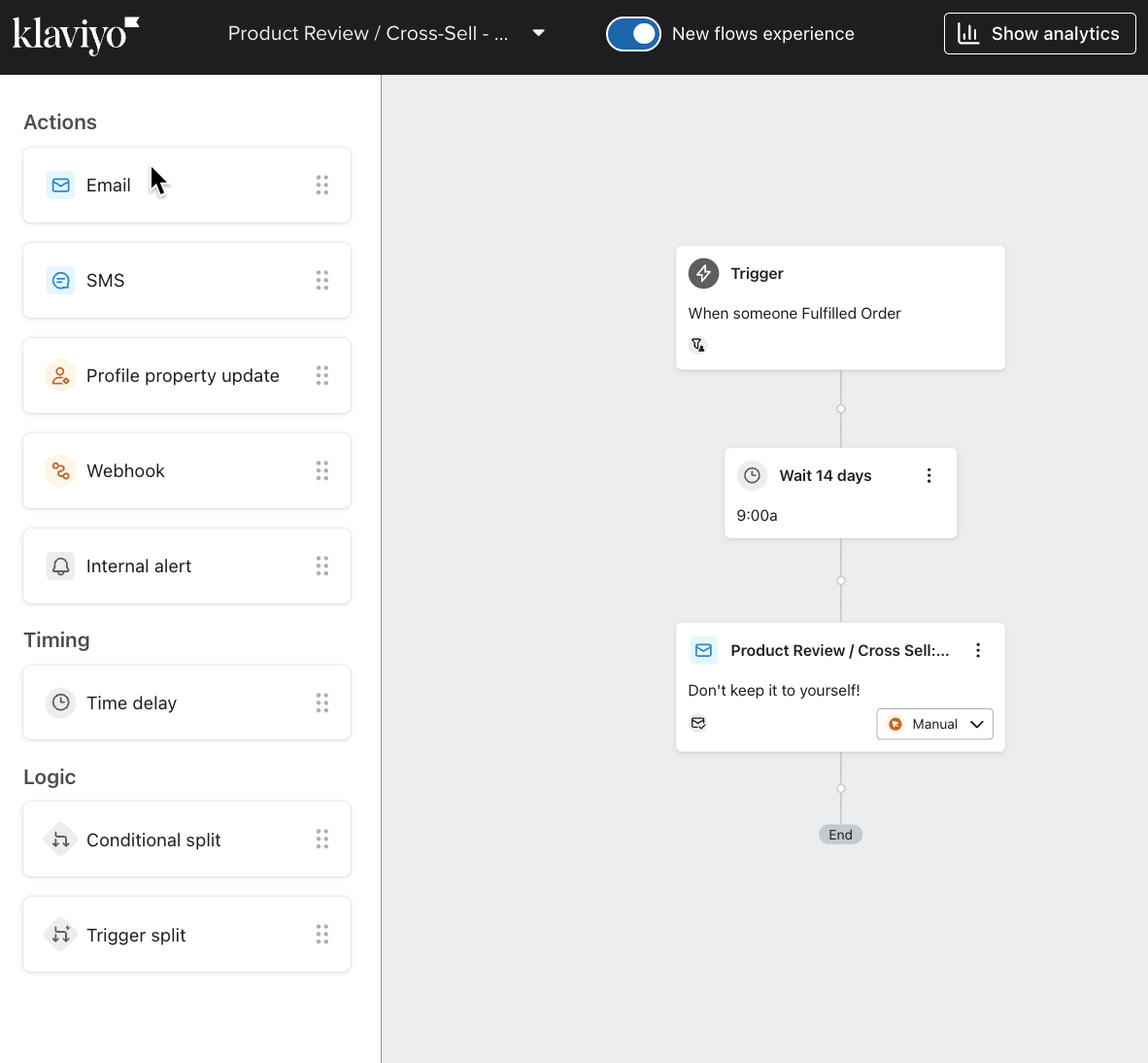Image resolution: width=1148 pixels, height=1063 pixels.
Task: Click the trigger filter icon under Fulfilled Order
Action: tap(697, 345)
